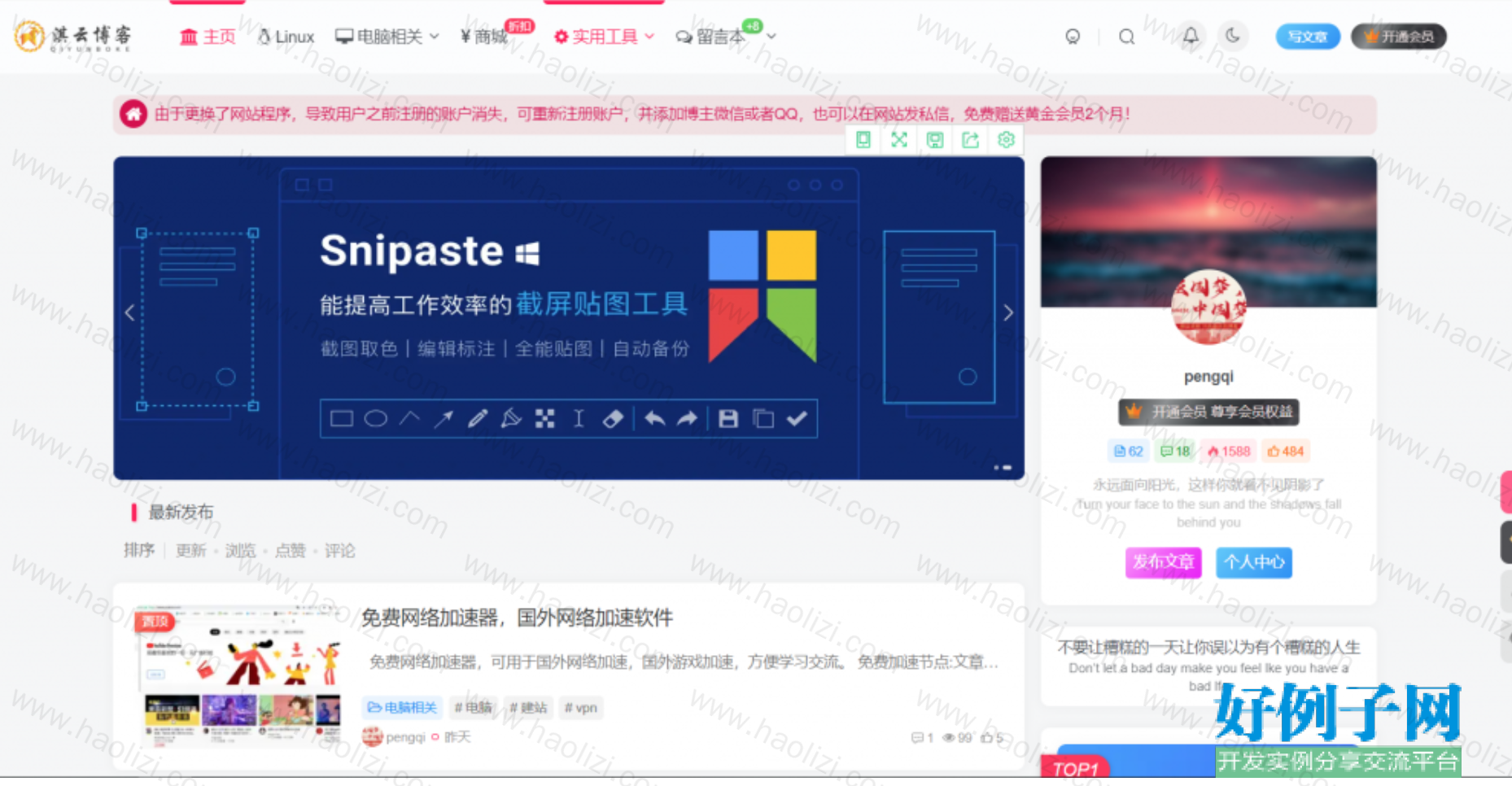Click the 18 comments count badge
Image resolution: width=1512 pixels, height=786 pixels.
1175,452
